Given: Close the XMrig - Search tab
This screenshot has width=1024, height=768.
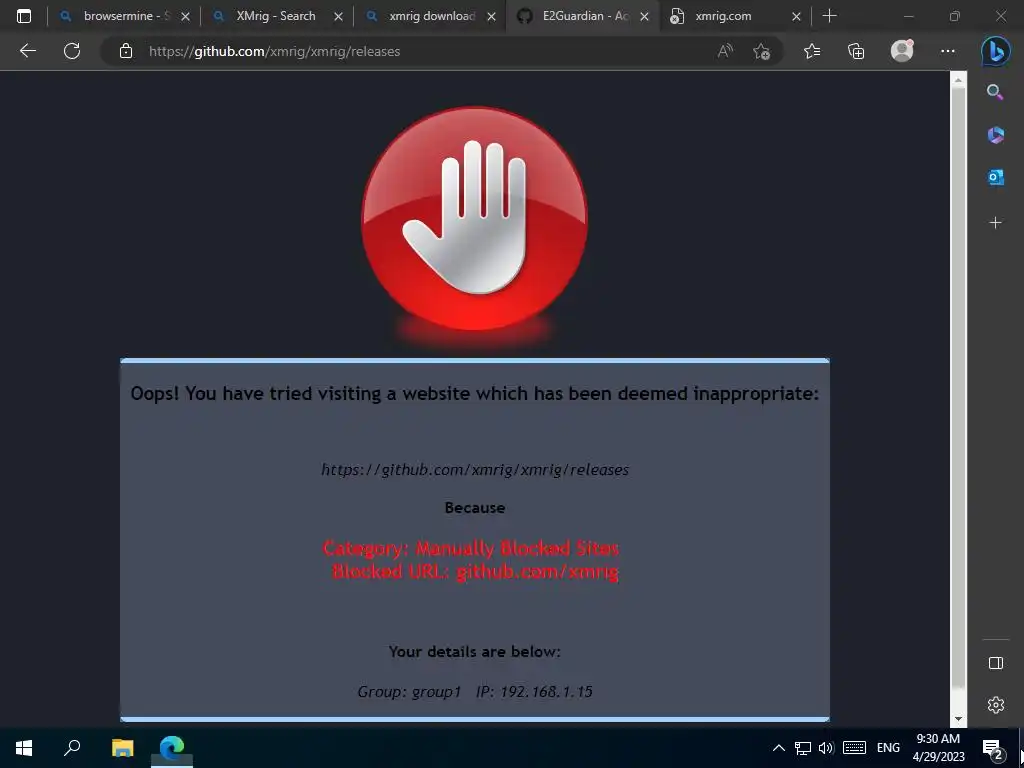Looking at the screenshot, I should [338, 17].
